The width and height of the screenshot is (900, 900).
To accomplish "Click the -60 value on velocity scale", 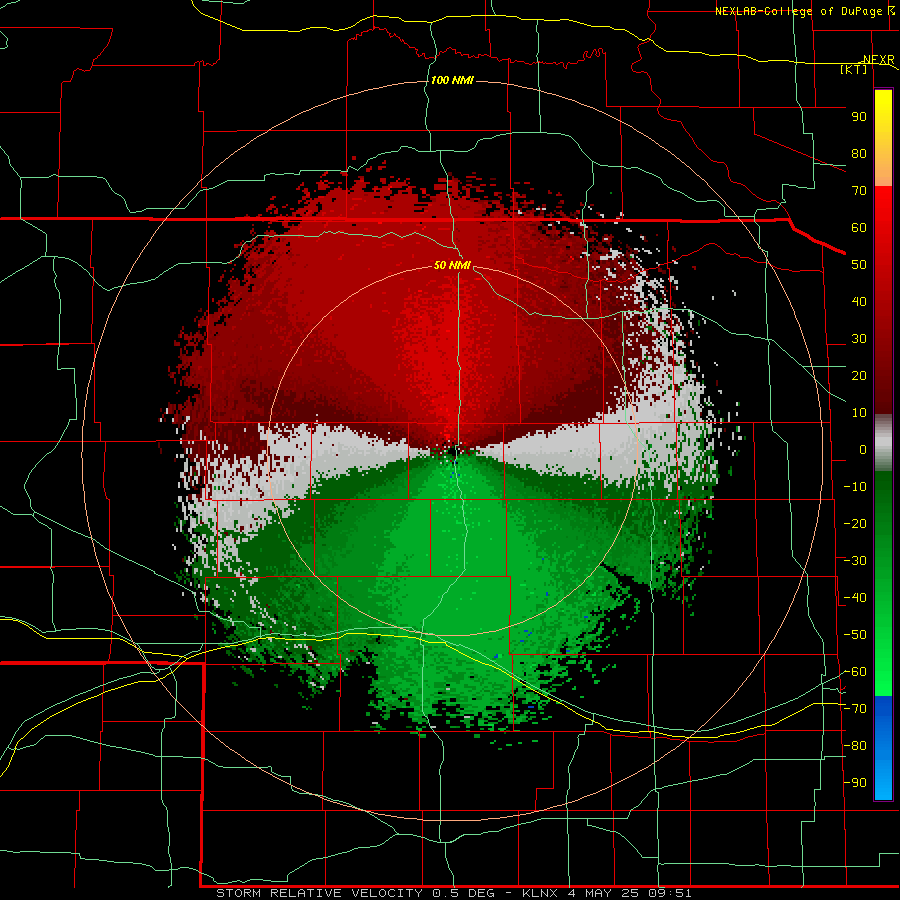I will pyautogui.click(x=855, y=672).
